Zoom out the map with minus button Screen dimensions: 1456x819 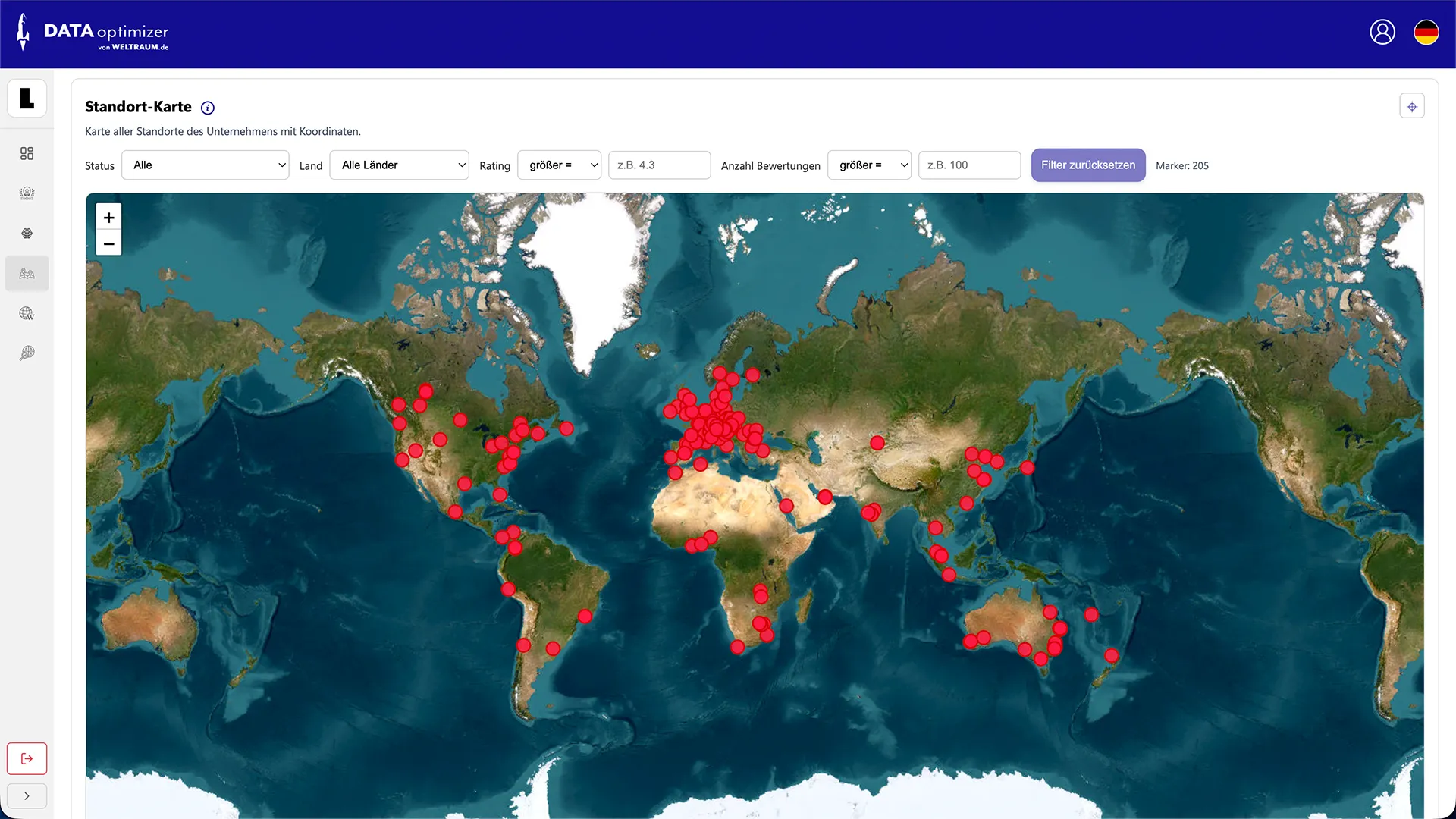109,243
